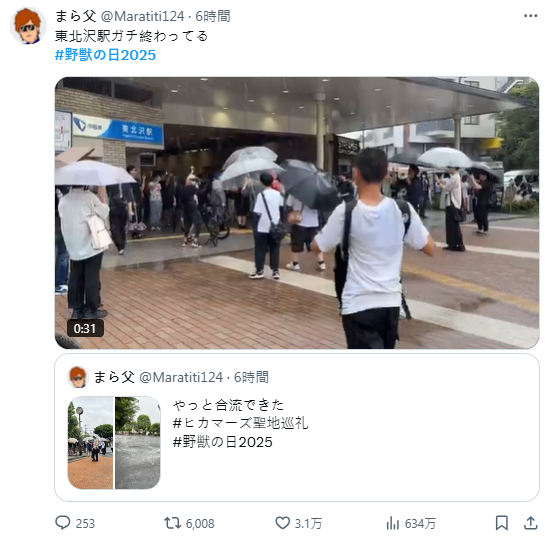This screenshot has height=541, width=548.
Task: Click the まら父 display name at top
Action: point(75,16)
